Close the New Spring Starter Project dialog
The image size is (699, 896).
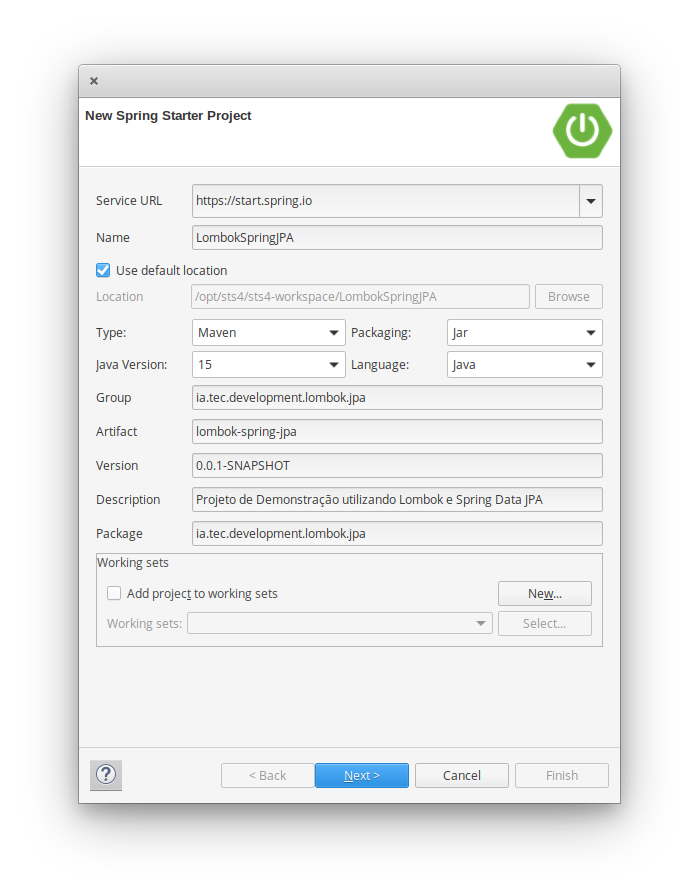[93, 81]
